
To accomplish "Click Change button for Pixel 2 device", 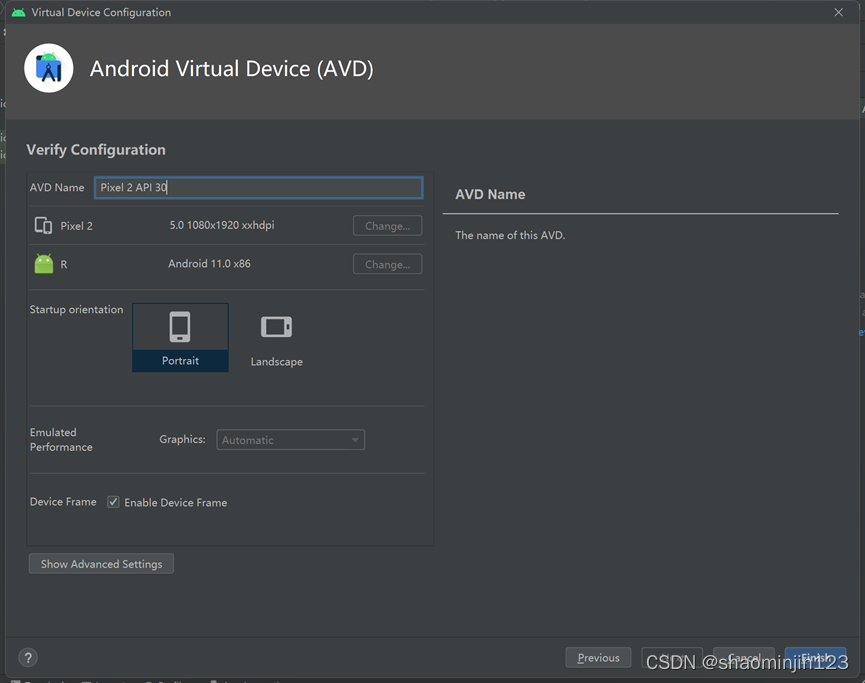I will [x=387, y=226].
